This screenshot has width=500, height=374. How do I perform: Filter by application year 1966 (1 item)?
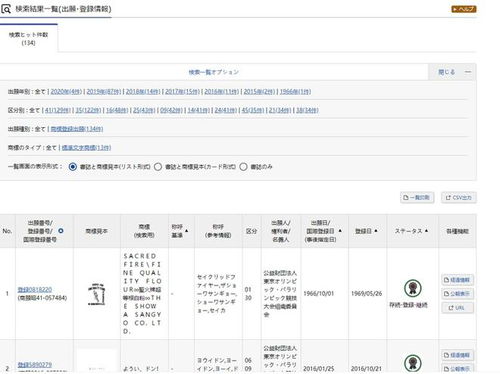(295, 92)
